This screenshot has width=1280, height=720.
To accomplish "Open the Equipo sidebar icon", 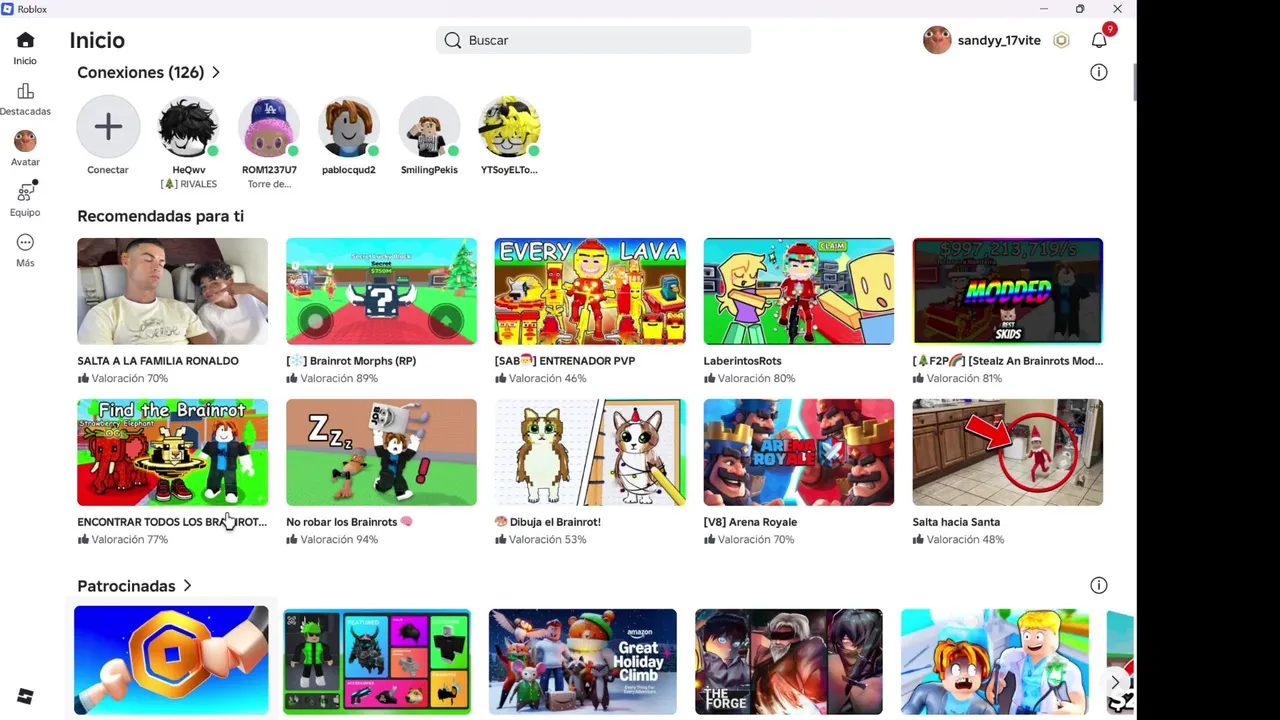I will 25,192.
